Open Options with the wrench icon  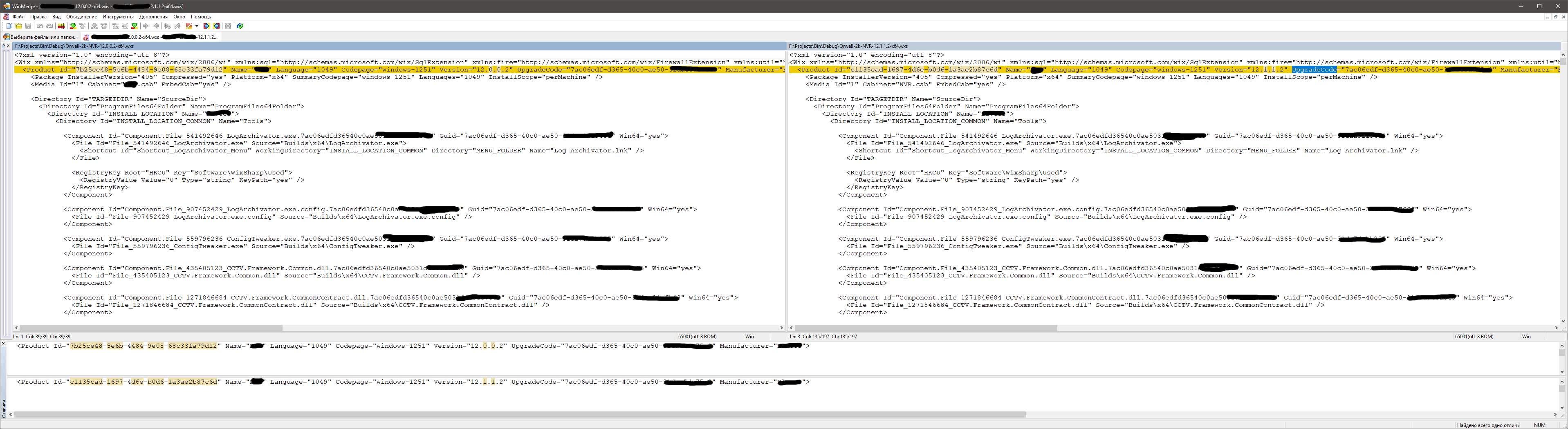pyautogui.click(x=189, y=26)
